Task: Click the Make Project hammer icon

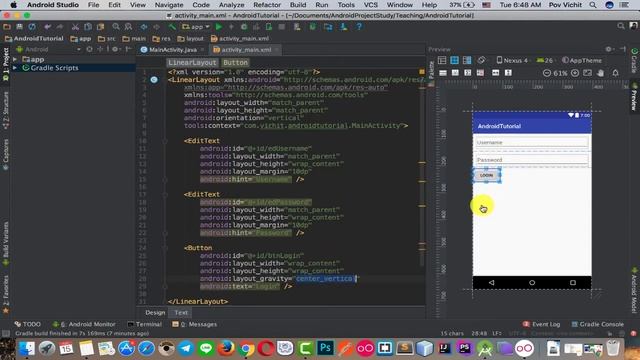Action: pos(172,27)
